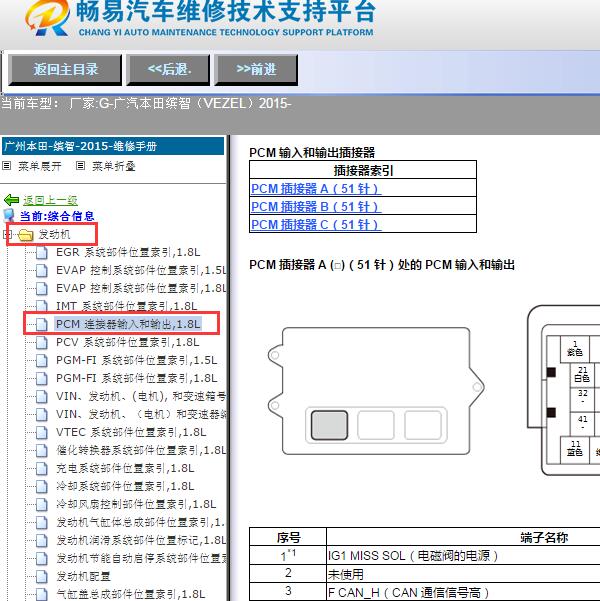Image resolution: width=600 pixels, height=601 pixels.
Task: Open 发动机节能自动启停系统部件位置 entry
Action: point(141,558)
